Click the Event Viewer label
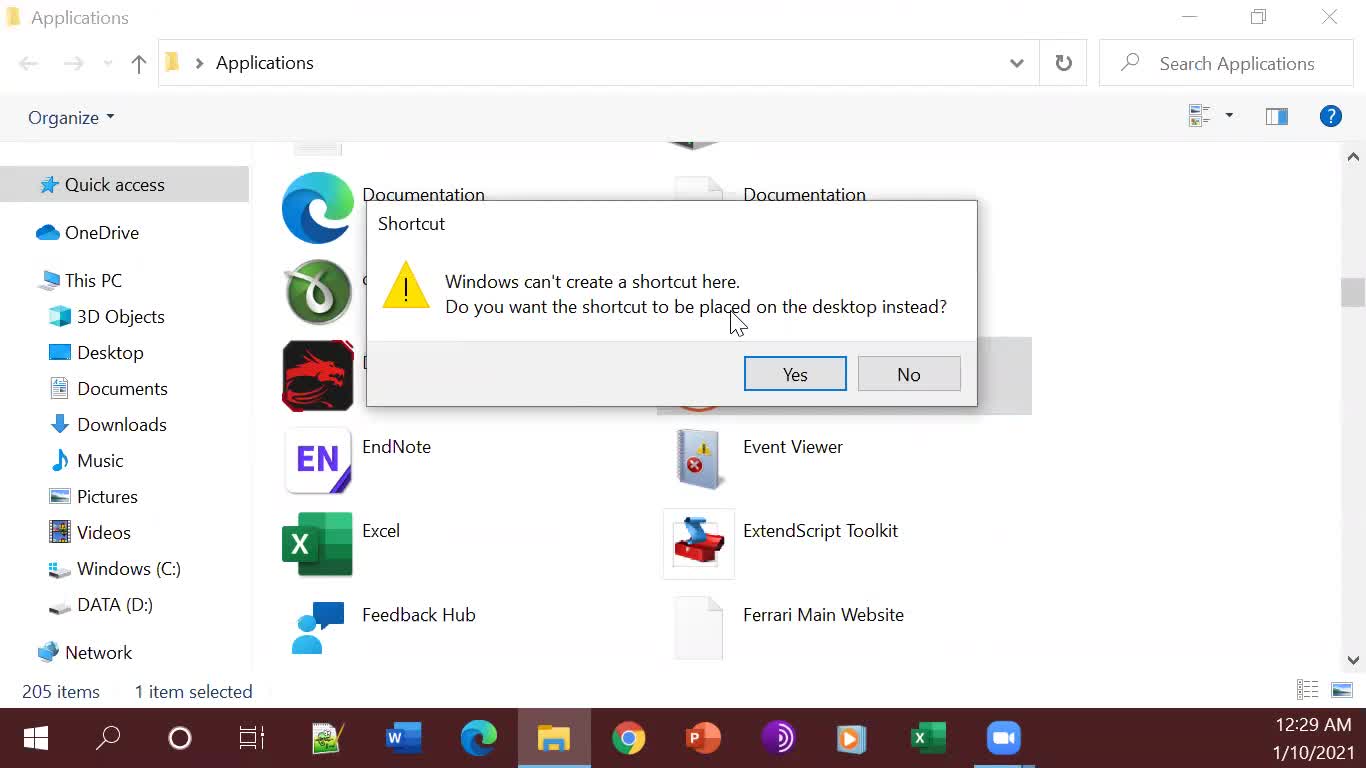The height and width of the screenshot is (768, 1366). coord(792,447)
